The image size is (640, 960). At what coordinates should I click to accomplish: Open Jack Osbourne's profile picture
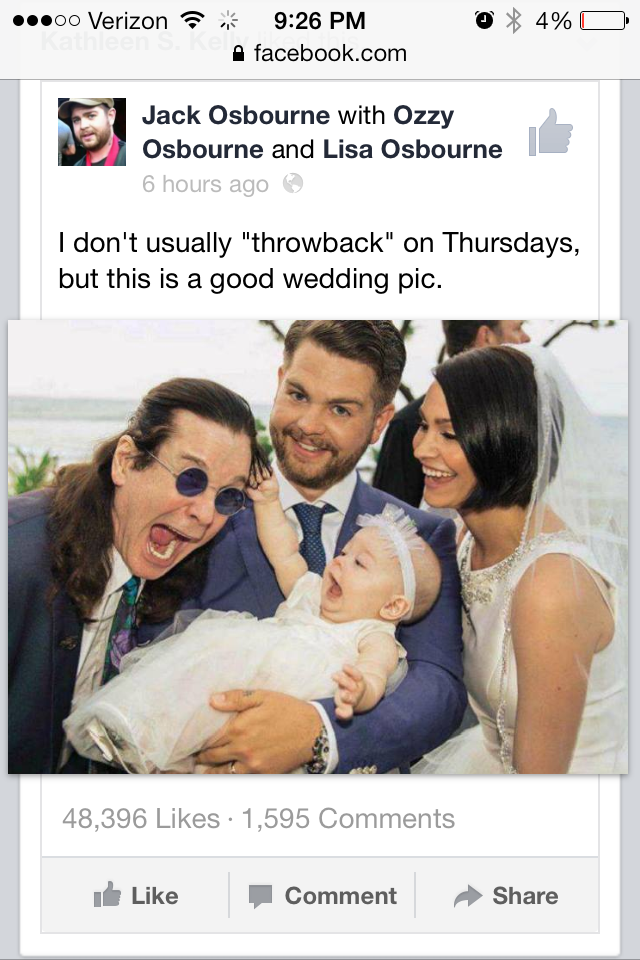click(x=92, y=132)
